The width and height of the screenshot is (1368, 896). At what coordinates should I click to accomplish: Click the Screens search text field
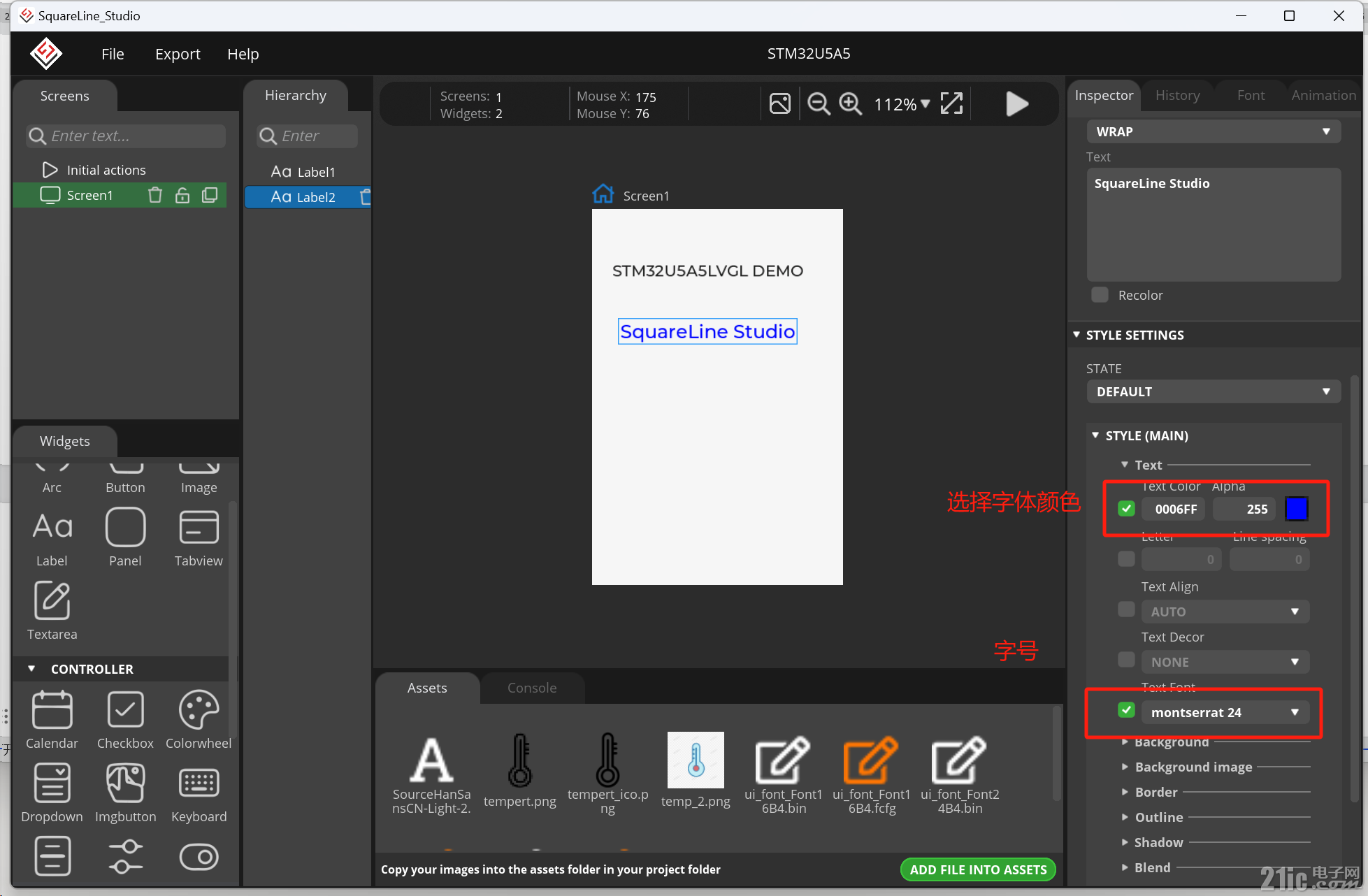(126, 136)
